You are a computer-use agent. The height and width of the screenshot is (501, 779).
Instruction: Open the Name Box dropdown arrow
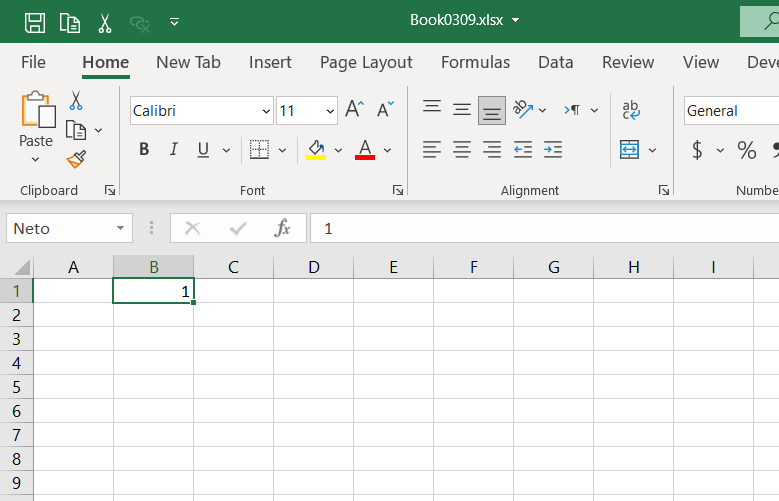(120, 228)
